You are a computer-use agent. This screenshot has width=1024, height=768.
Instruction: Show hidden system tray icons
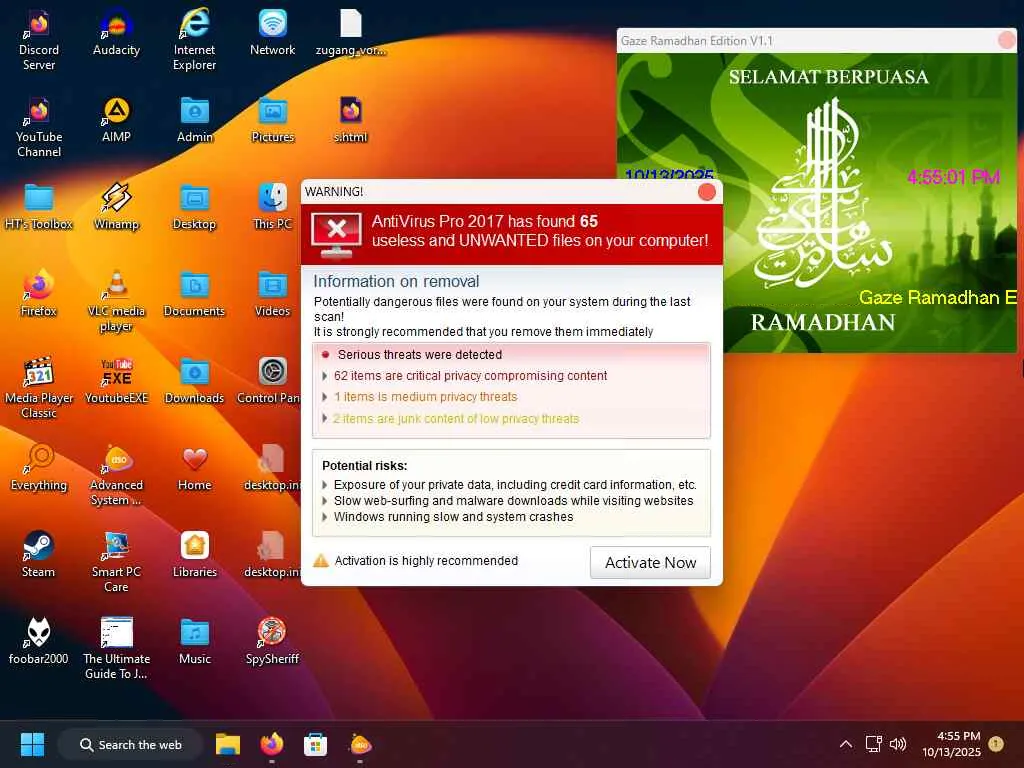[845, 744]
